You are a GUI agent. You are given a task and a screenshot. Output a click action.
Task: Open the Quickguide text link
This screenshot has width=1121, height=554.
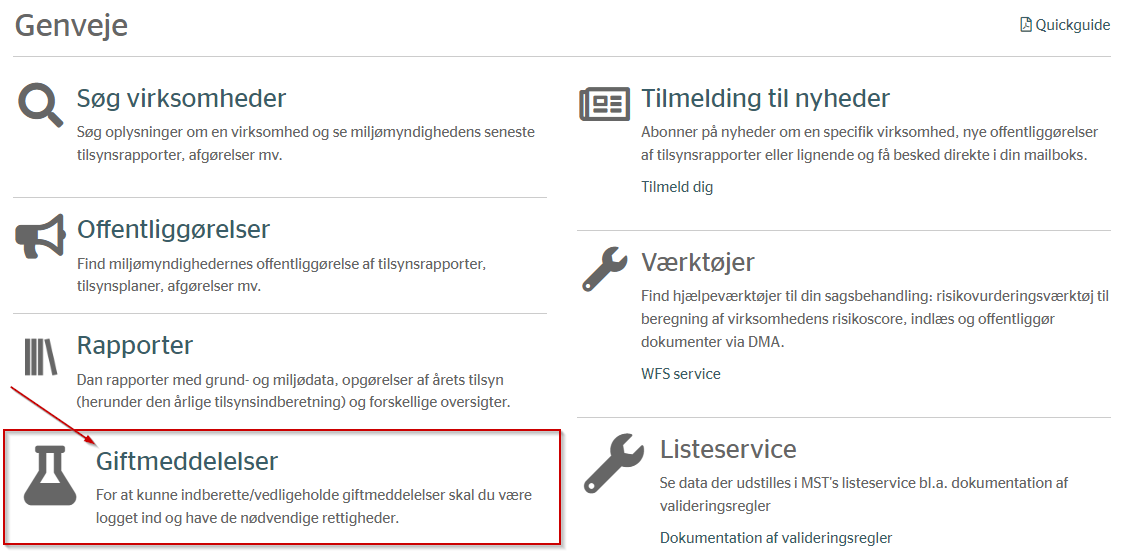pyautogui.click(x=1072, y=25)
